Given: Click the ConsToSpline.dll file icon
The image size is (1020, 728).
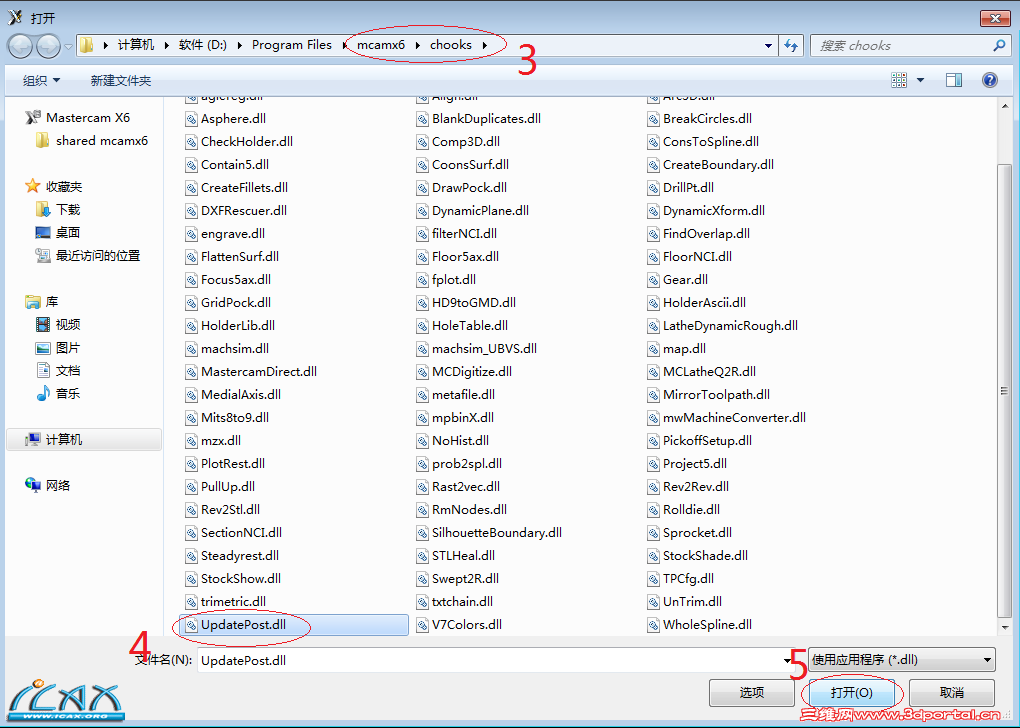Looking at the screenshot, I should click(653, 142).
